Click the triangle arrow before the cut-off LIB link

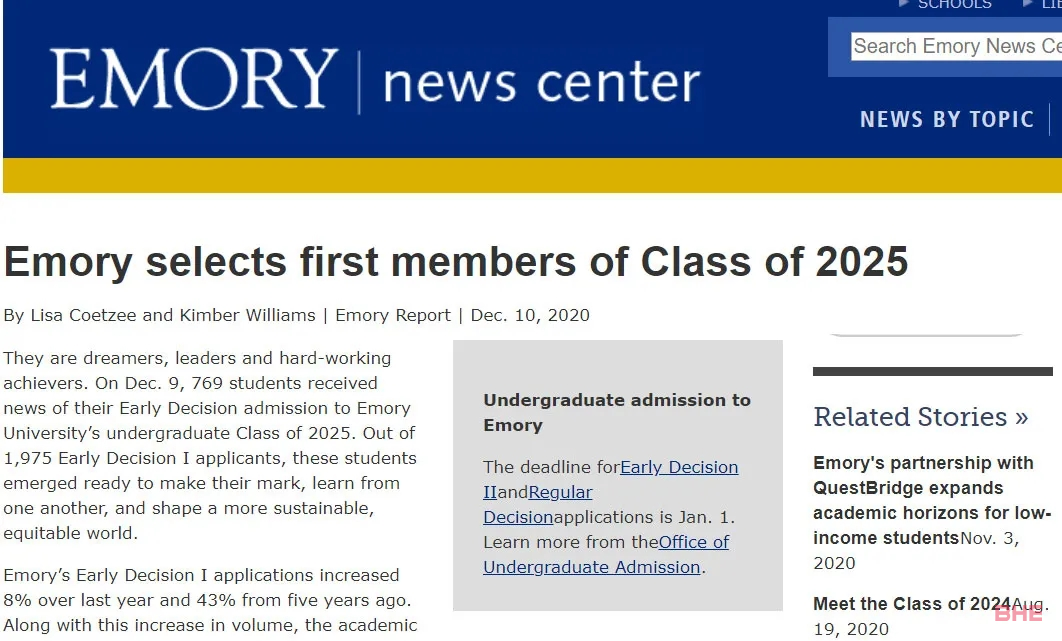[x=1027, y=3]
